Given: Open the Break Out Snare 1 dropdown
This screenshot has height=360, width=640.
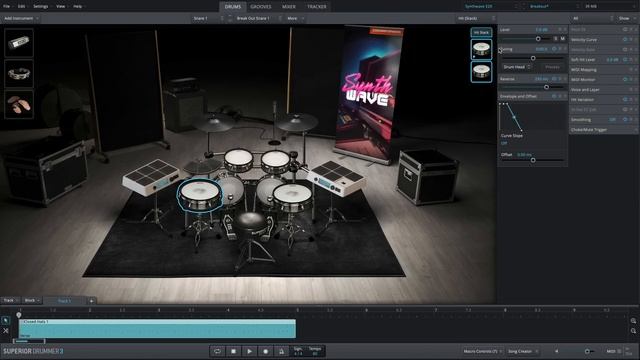Looking at the screenshot, I should coord(258,18).
